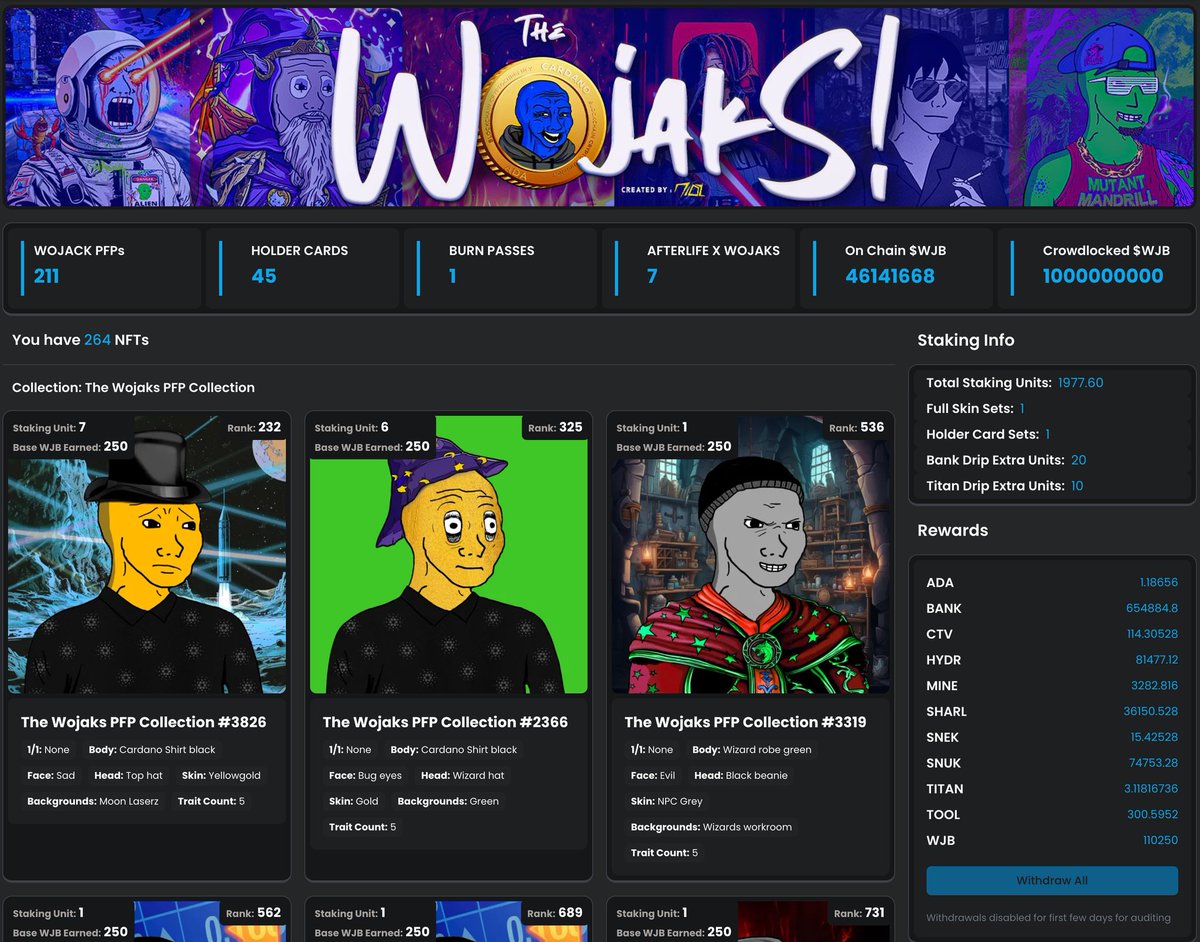The width and height of the screenshot is (1200, 942).
Task: Click the Titan Drip Extra Units row
Action: click(1052, 486)
